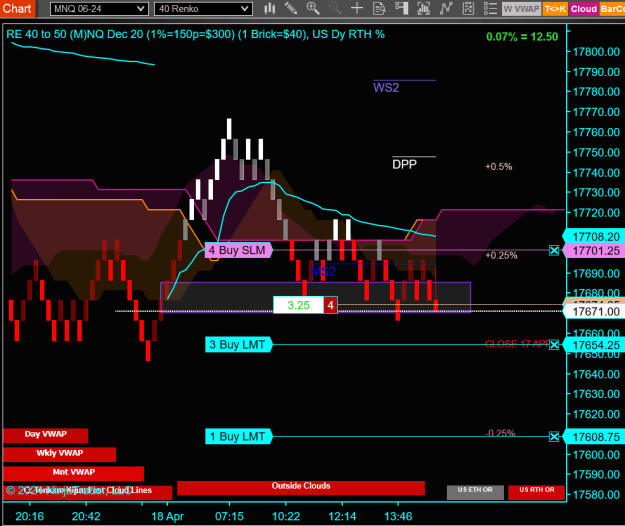Toggle the Cloud toolbar button

coord(584,9)
